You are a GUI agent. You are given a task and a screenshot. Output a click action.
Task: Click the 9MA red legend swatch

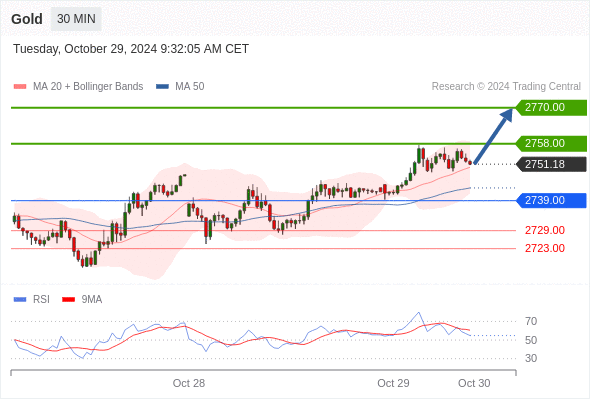click(68, 300)
